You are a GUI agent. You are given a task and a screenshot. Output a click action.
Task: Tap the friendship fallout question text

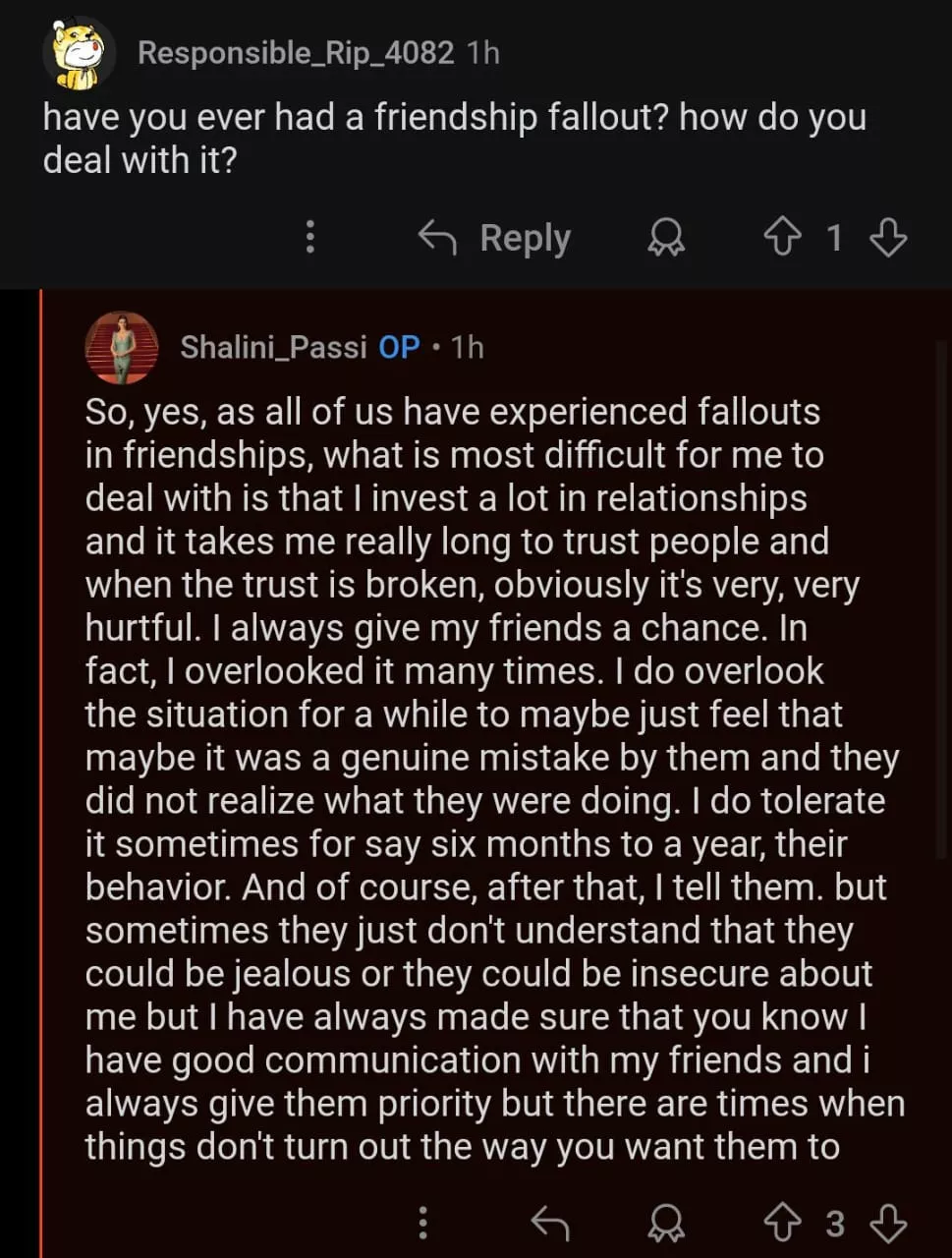(x=454, y=138)
